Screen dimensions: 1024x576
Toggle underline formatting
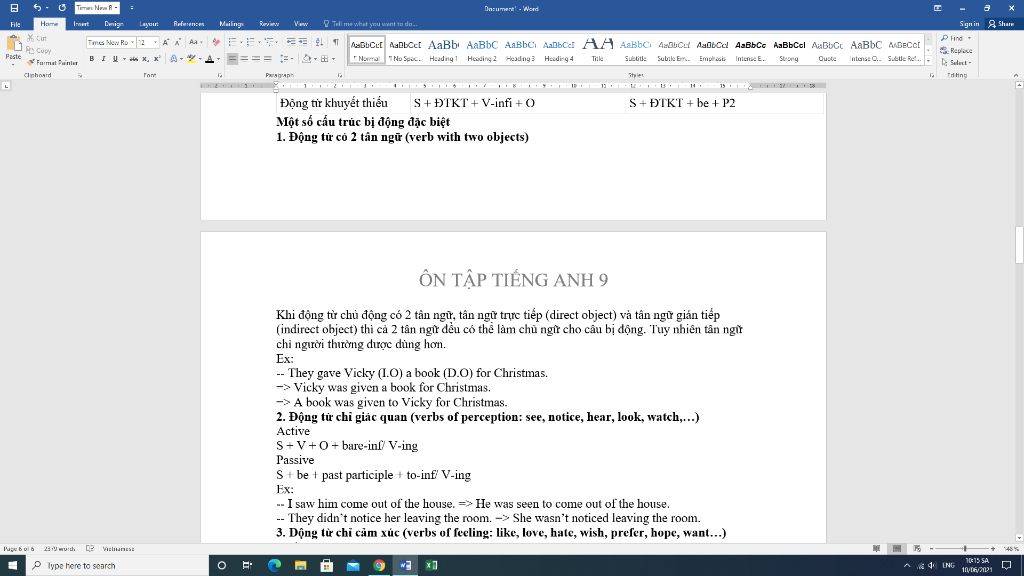click(x=115, y=59)
